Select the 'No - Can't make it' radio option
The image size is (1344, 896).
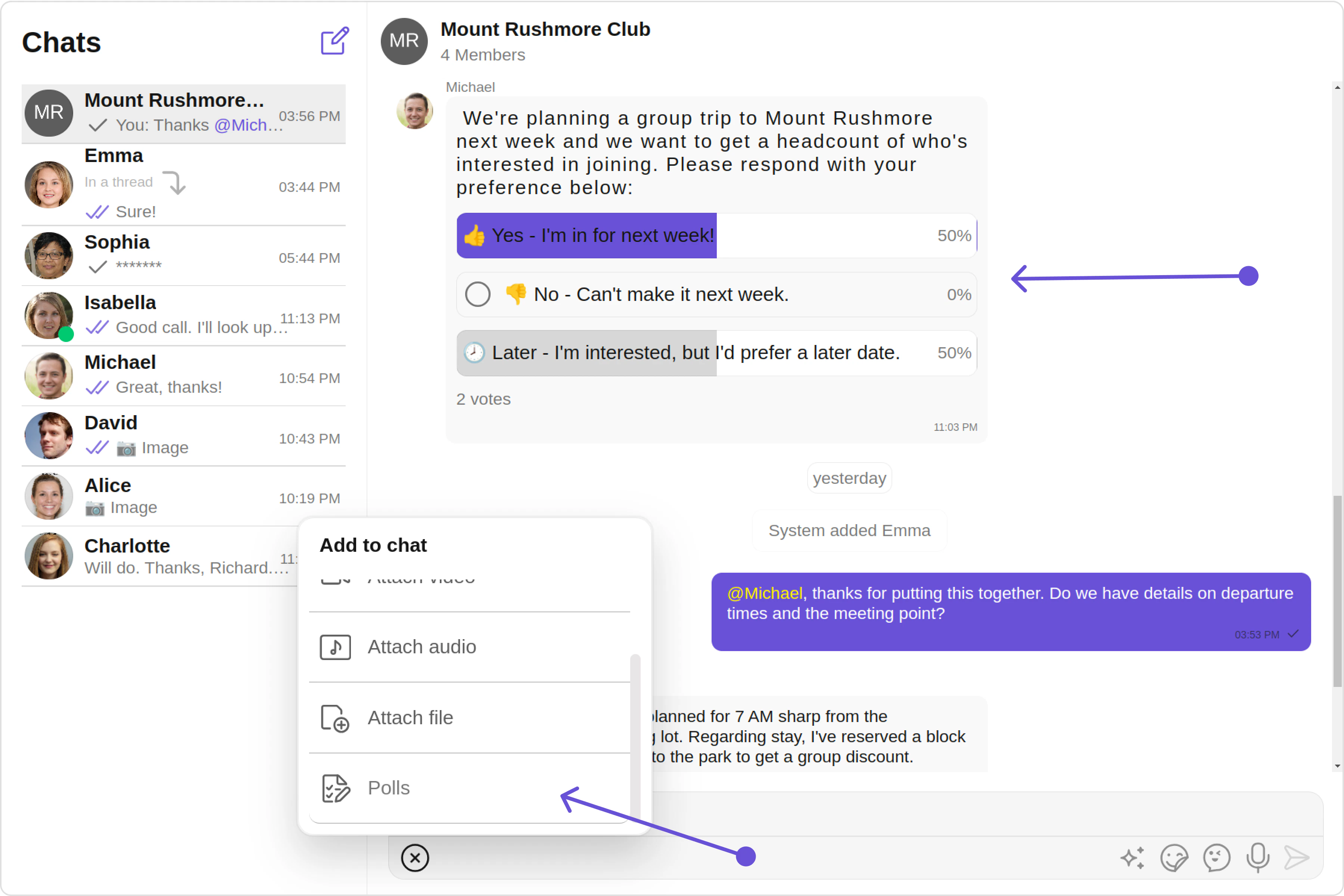[x=478, y=295]
